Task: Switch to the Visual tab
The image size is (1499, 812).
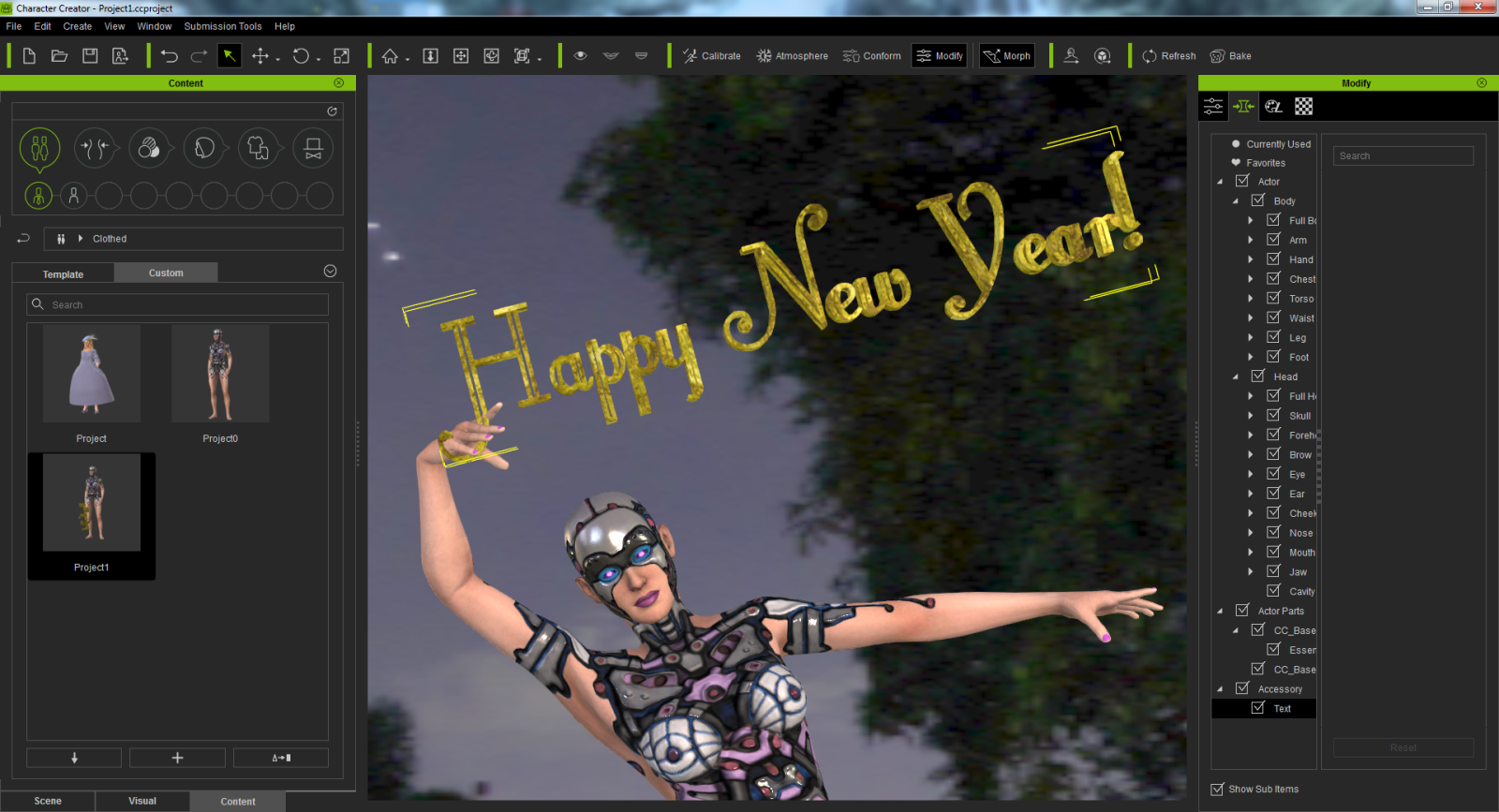Action: tap(142, 801)
